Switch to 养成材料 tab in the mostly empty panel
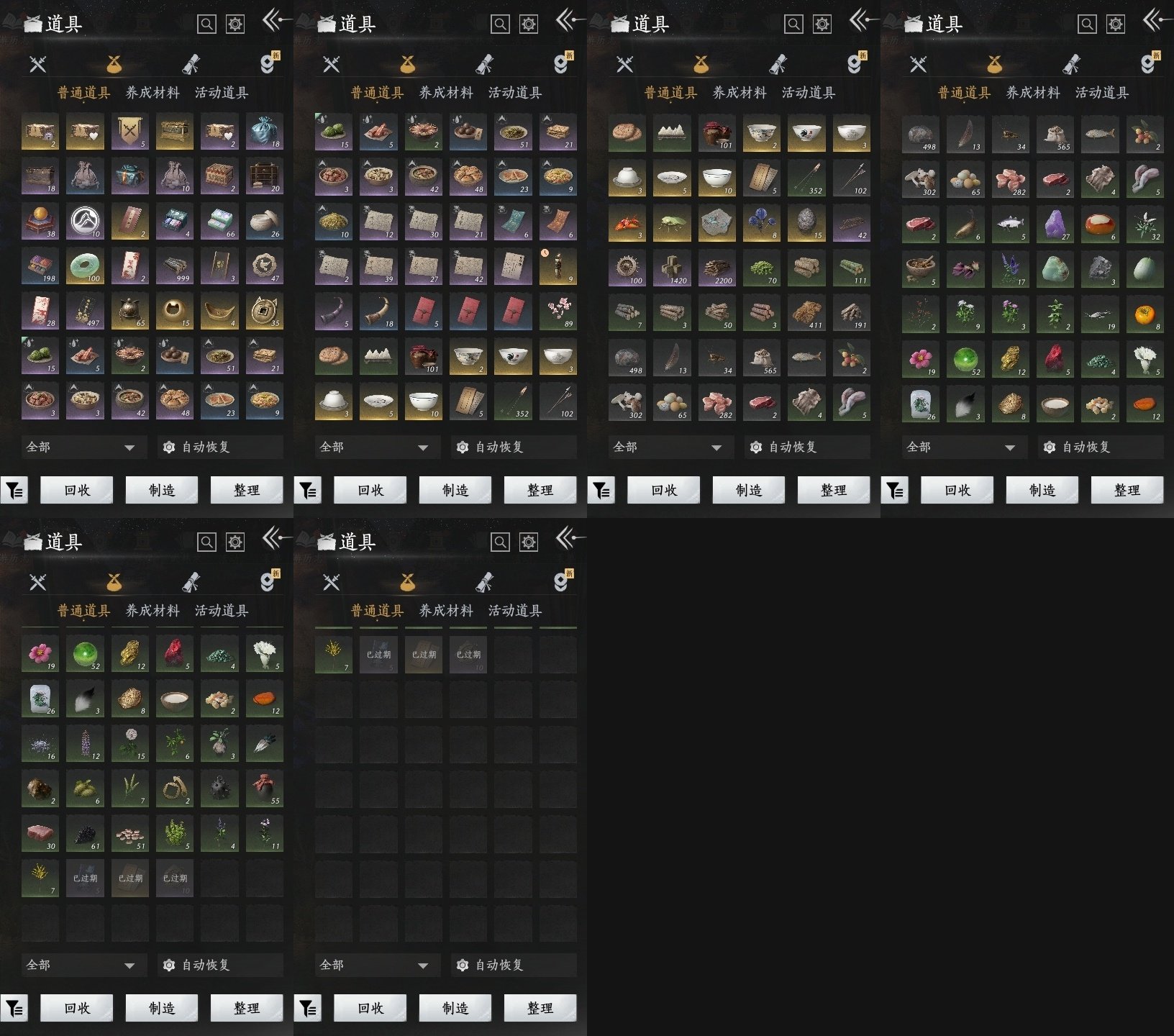This screenshot has width=1174, height=1036. [446, 610]
